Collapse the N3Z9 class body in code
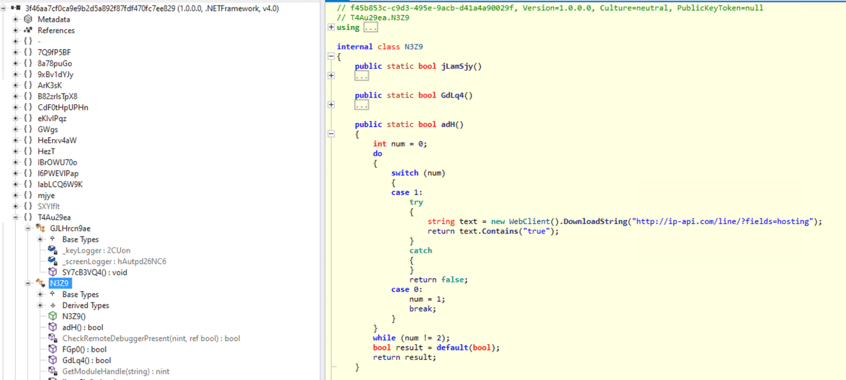 pyautogui.click(x=331, y=56)
